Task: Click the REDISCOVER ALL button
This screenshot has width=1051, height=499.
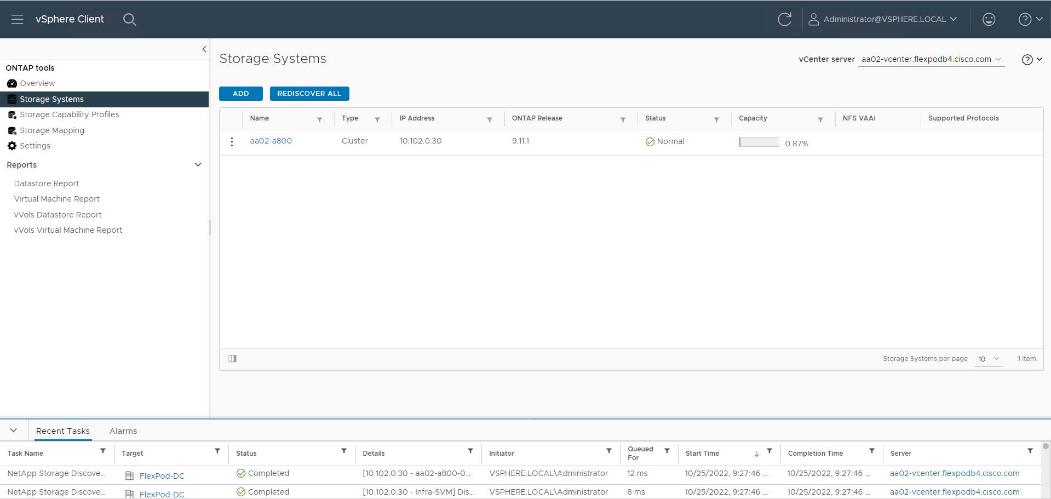Action: [310, 94]
